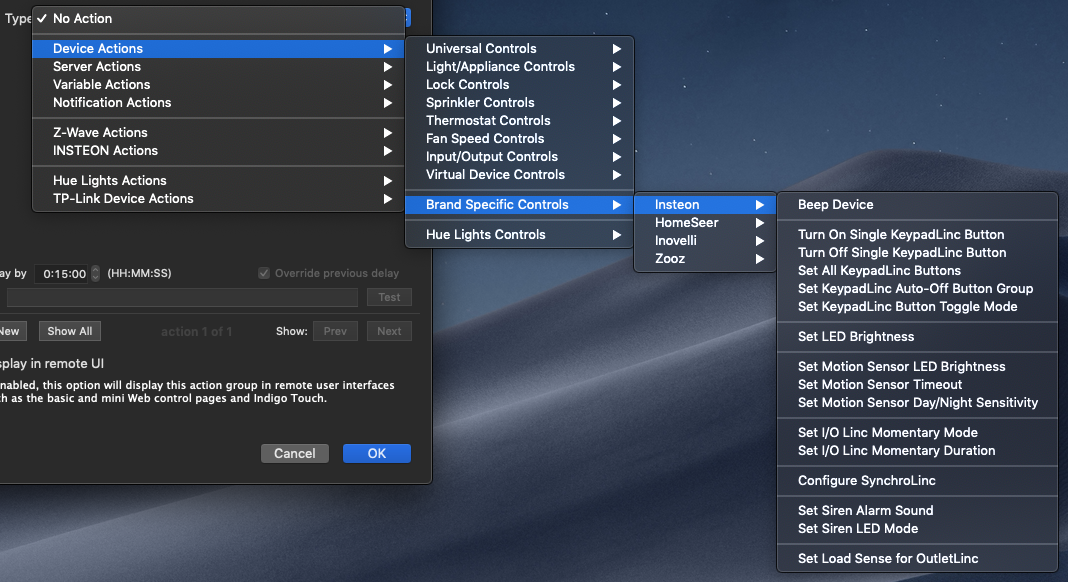Expand Thermostat Controls submenu

[520, 121]
